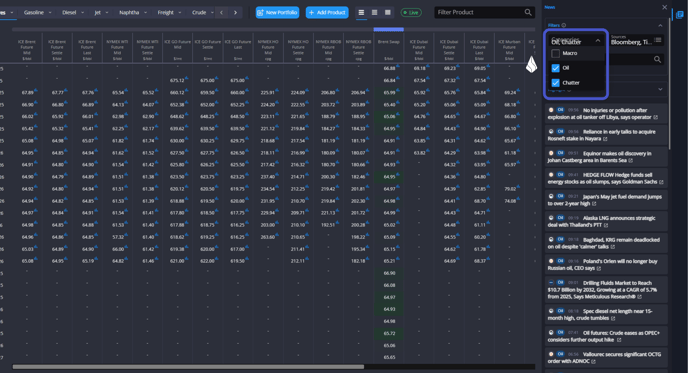Viewport: 688px width, 373px height.
Task: Open external link for Spec diesel net length article
Action: coord(613,319)
